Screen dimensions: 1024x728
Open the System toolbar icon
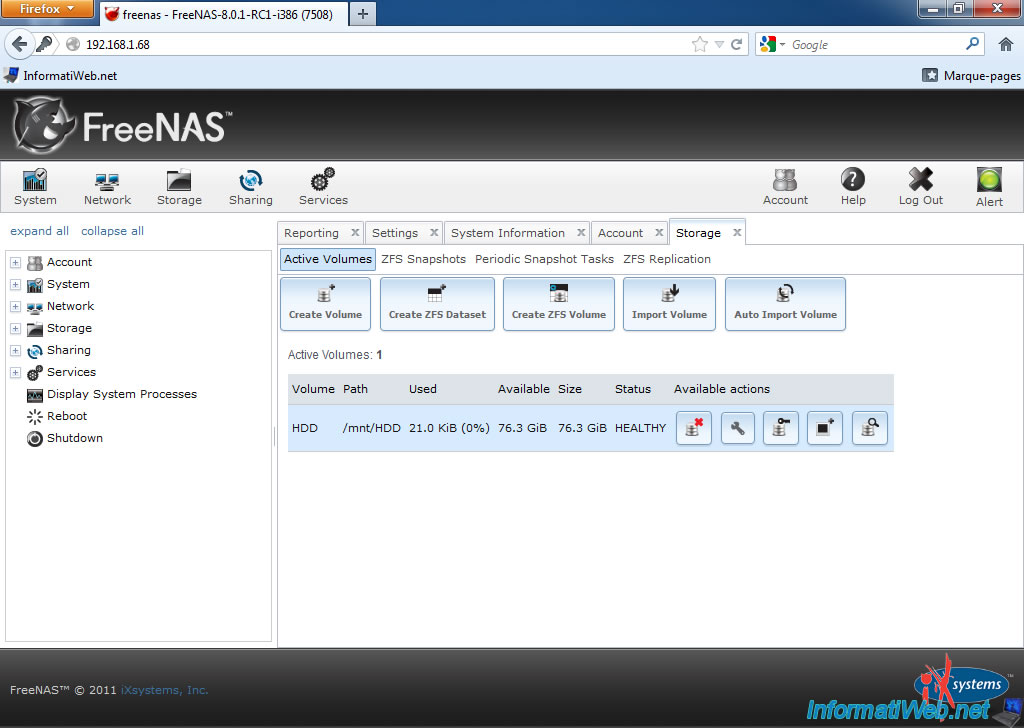pyautogui.click(x=35, y=187)
